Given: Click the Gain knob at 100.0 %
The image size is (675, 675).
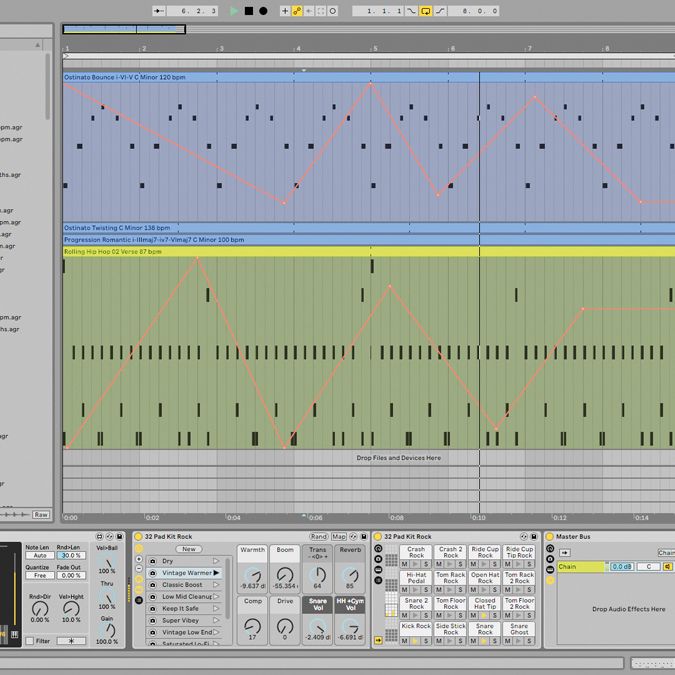Looking at the screenshot, I should tap(109, 630).
